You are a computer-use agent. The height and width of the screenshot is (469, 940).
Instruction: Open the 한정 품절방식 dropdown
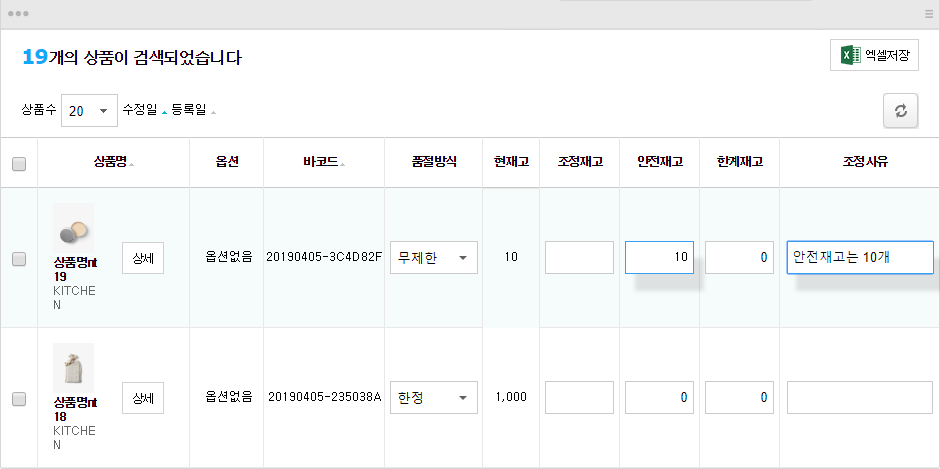tap(433, 397)
